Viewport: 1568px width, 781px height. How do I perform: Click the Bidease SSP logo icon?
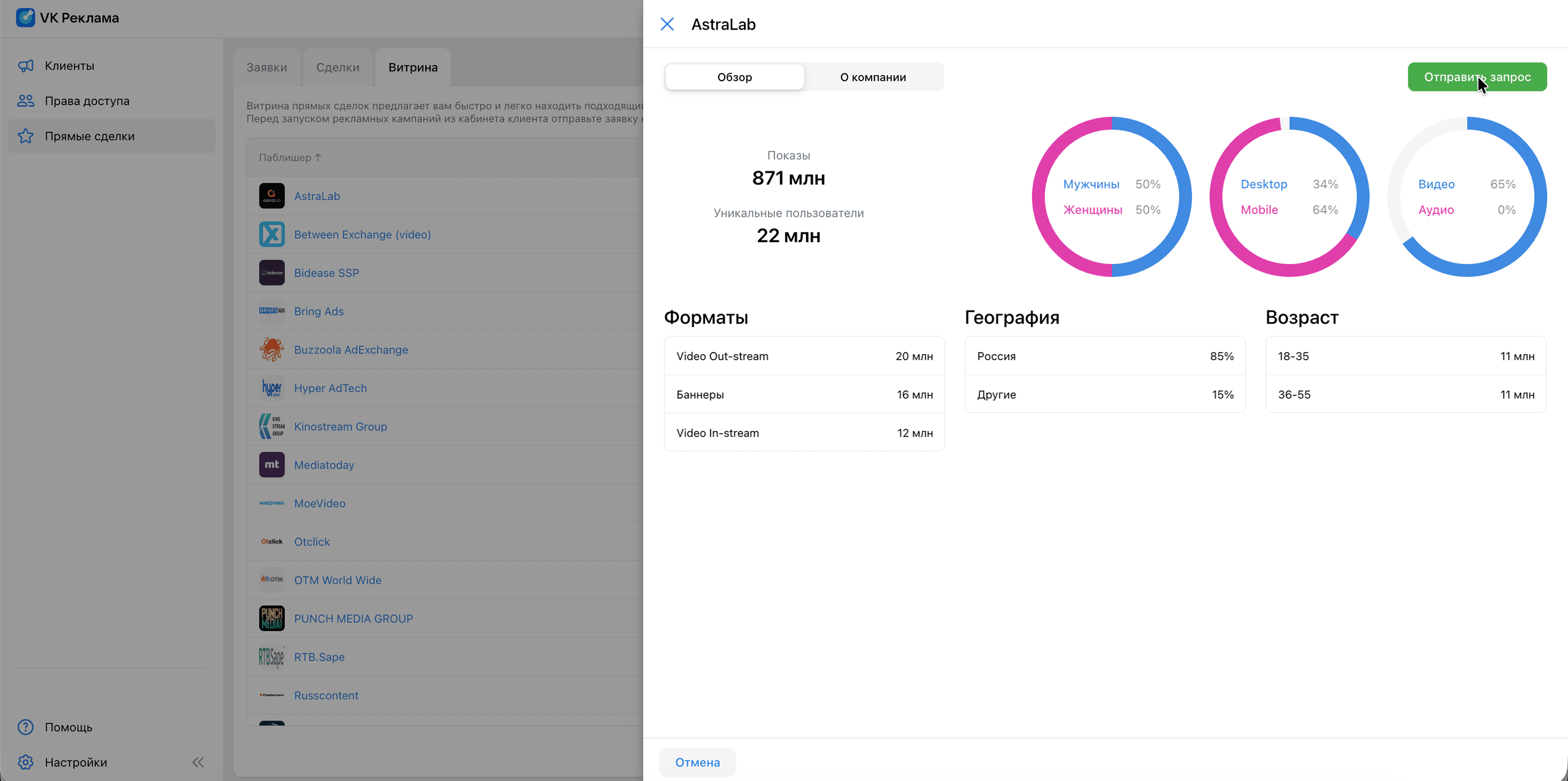click(x=272, y=273)
